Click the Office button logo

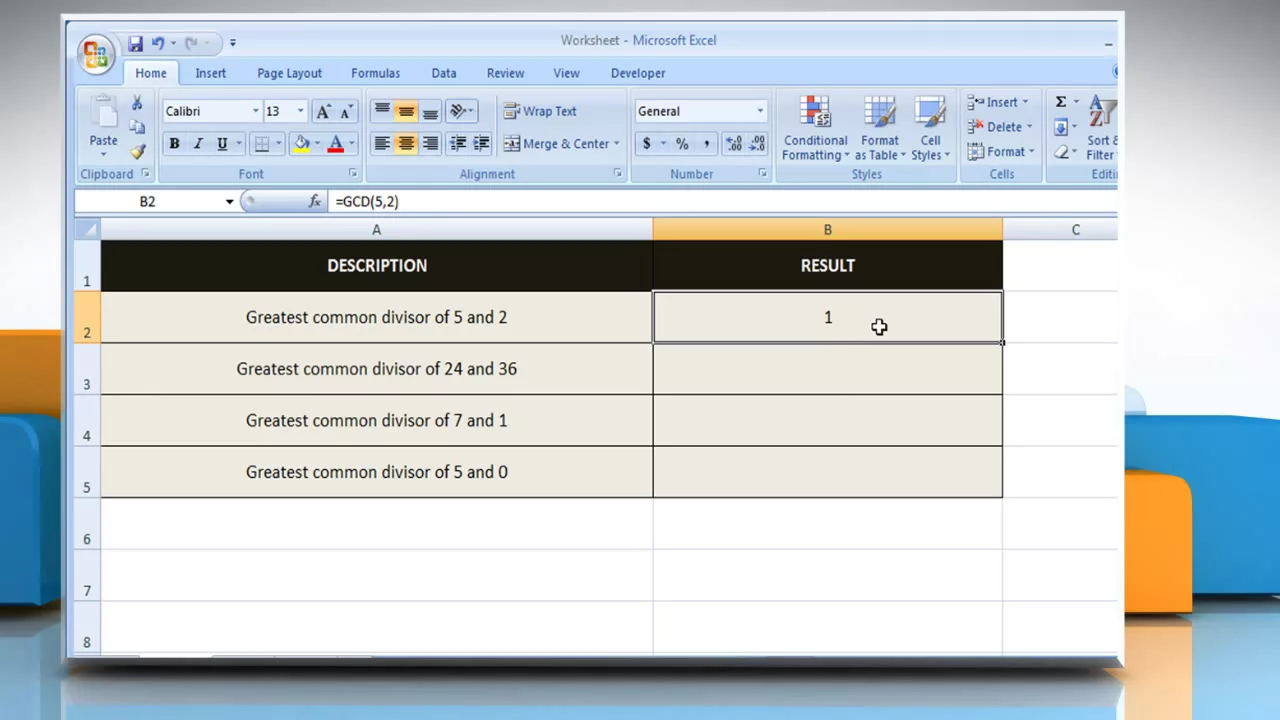point(97,54)
